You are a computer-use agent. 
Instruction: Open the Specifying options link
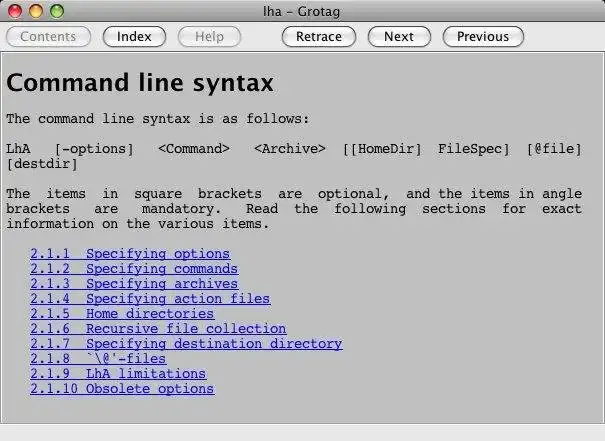pyautogui.click(x=130, y=254)
